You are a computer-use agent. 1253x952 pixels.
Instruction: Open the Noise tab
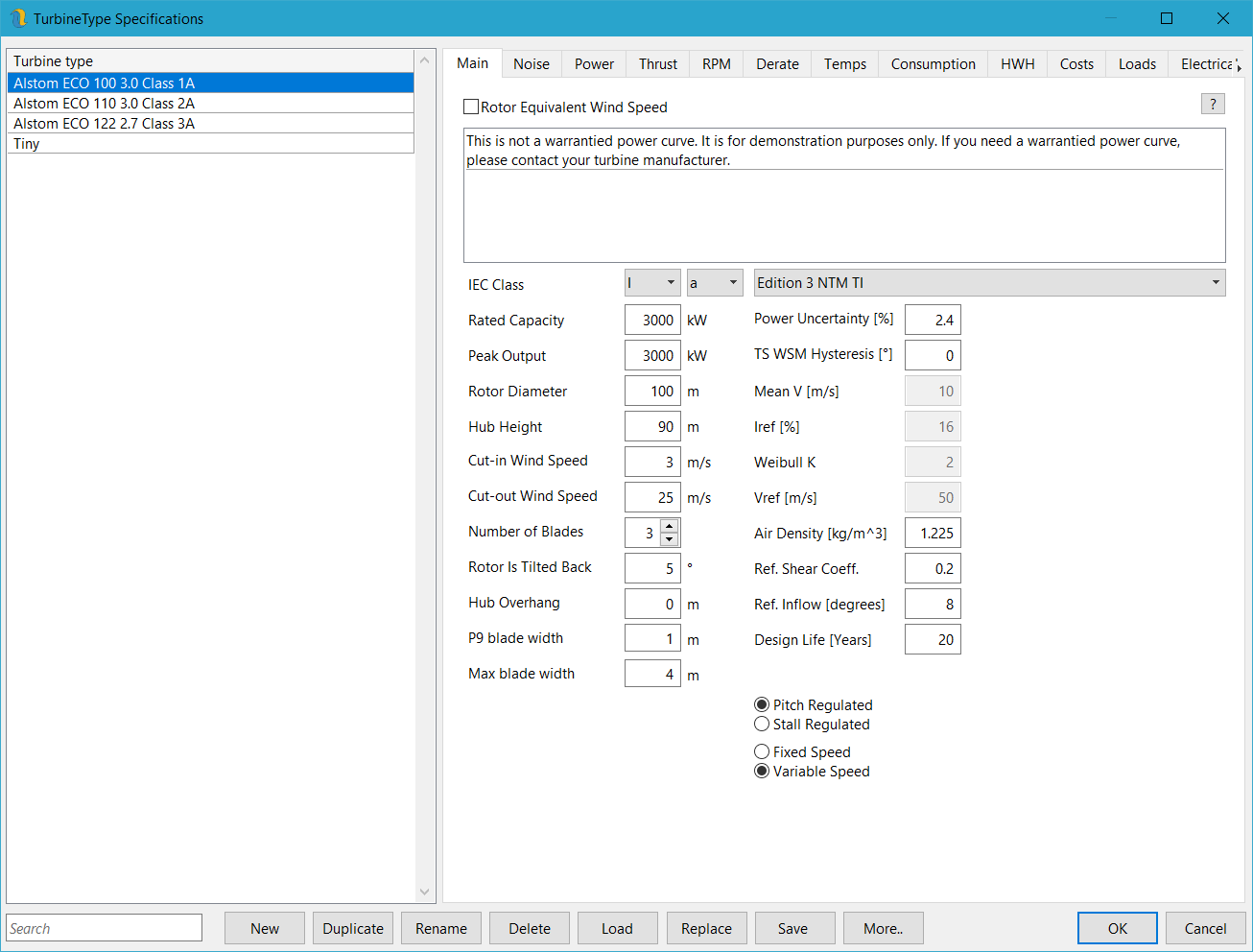532,64
